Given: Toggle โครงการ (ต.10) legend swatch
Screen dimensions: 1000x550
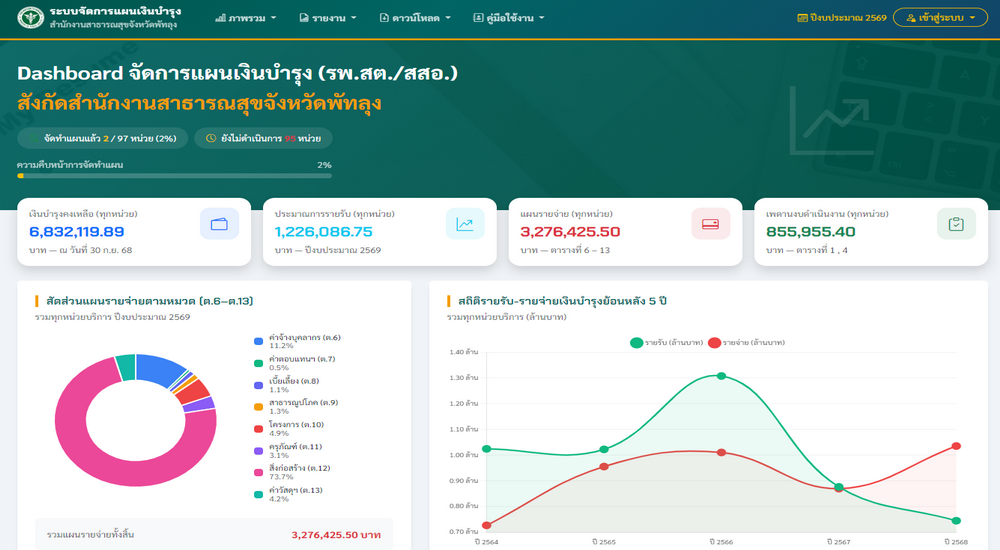Looking at the screenshot, I should click(x=258, y=429).
